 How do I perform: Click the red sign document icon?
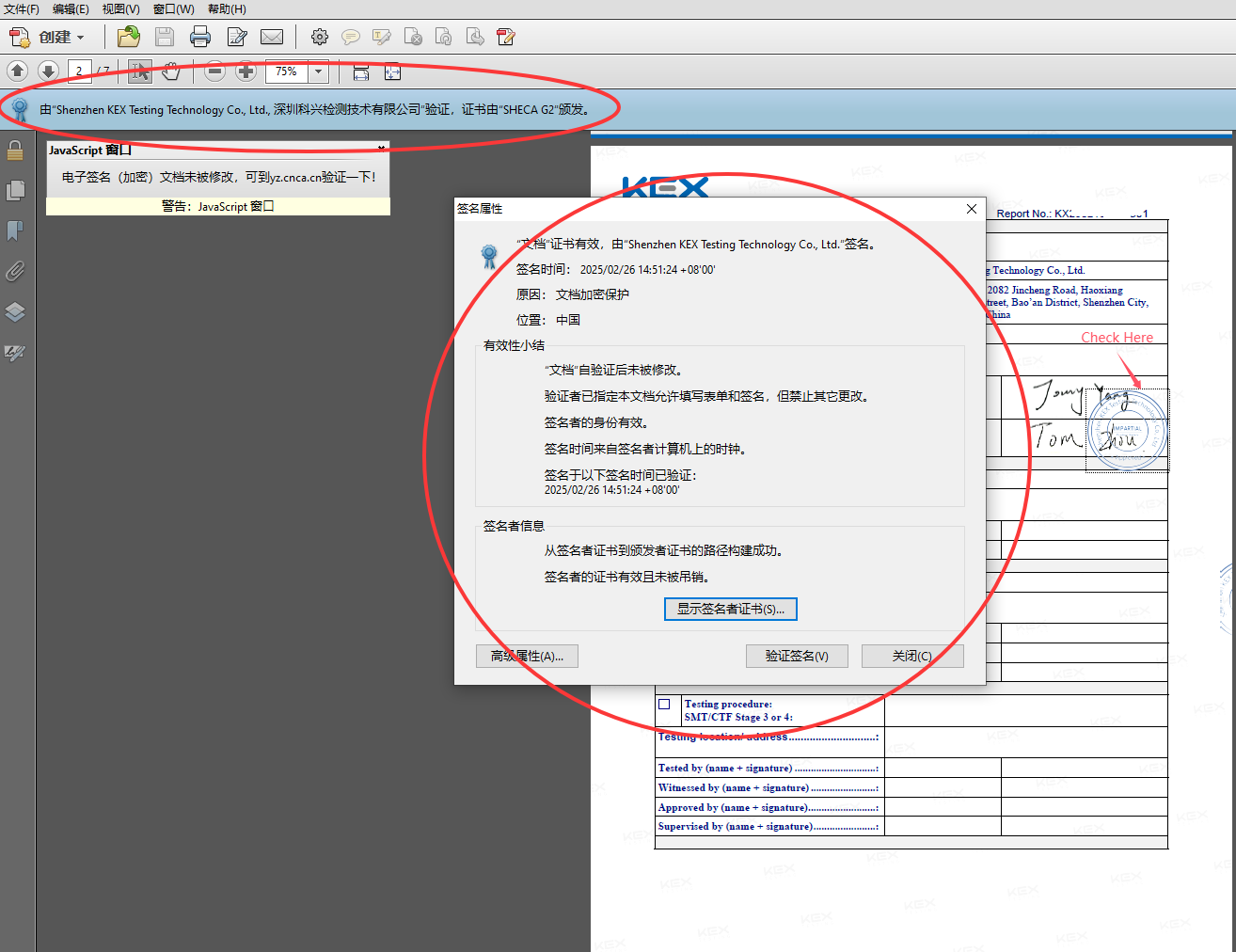pos(506,38)
